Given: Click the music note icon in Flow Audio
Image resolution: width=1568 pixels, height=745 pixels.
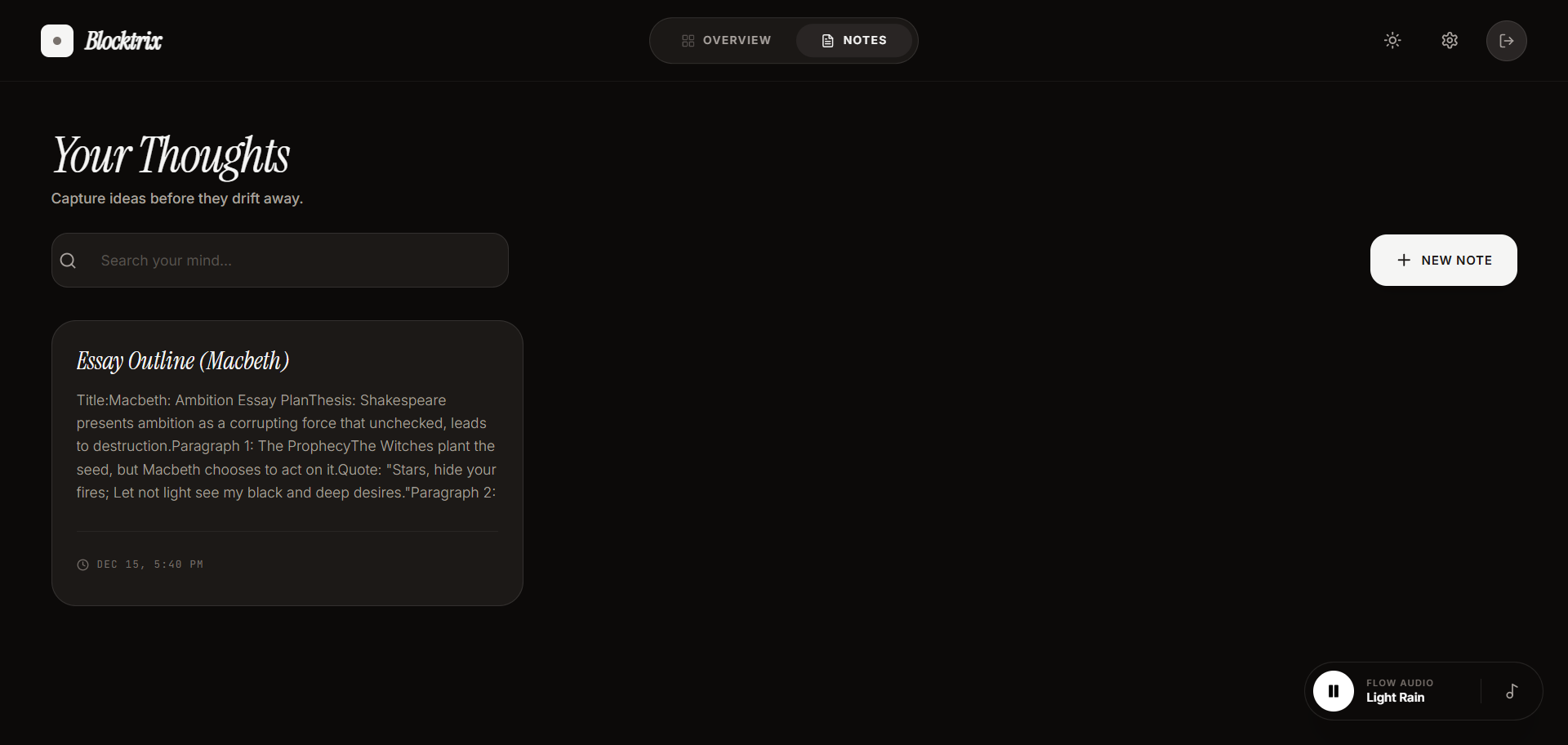Looking at the screenshot, I should (x=1511, y=691).
